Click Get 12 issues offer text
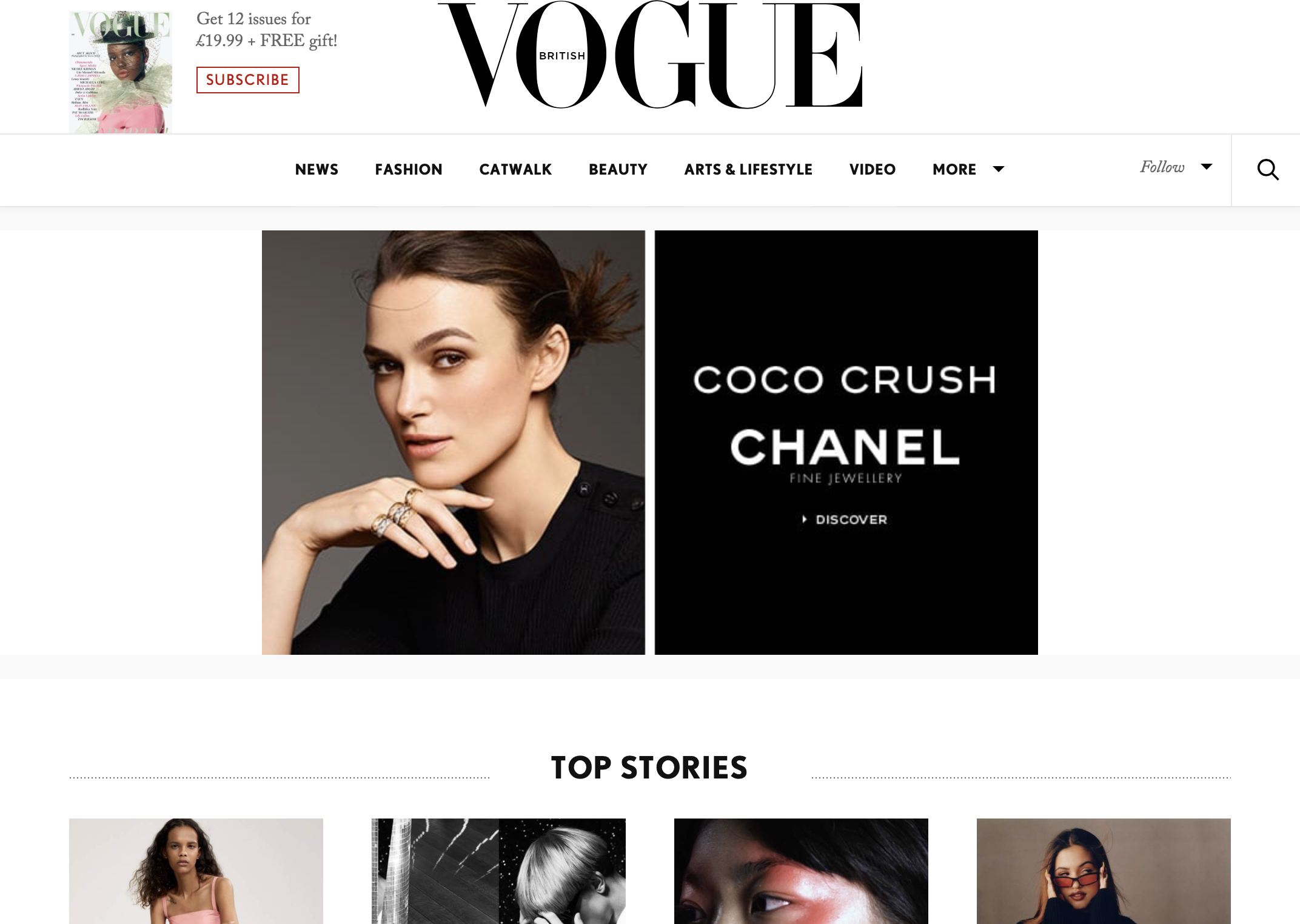The width and height of the screenshot is (1300, 924). 266,30
